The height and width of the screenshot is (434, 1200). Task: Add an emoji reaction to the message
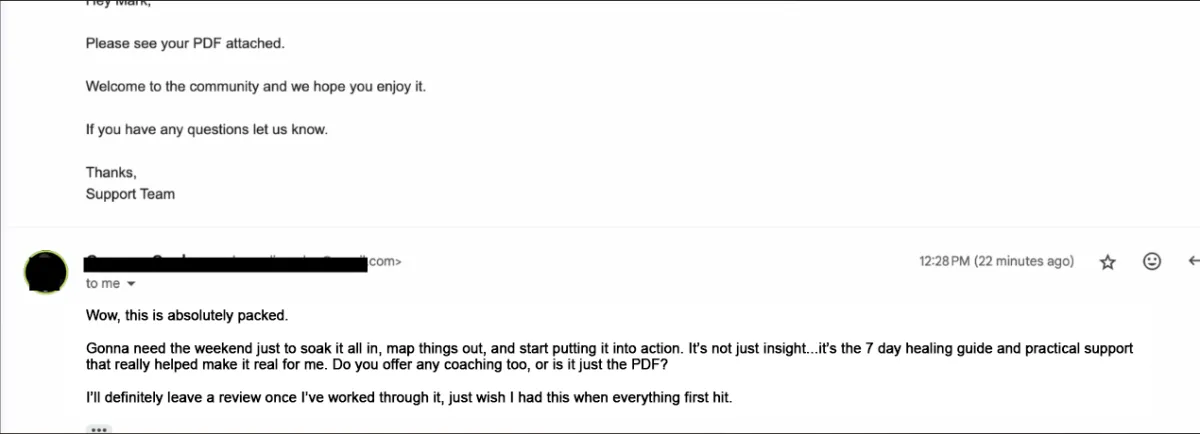pos(1151,262)
